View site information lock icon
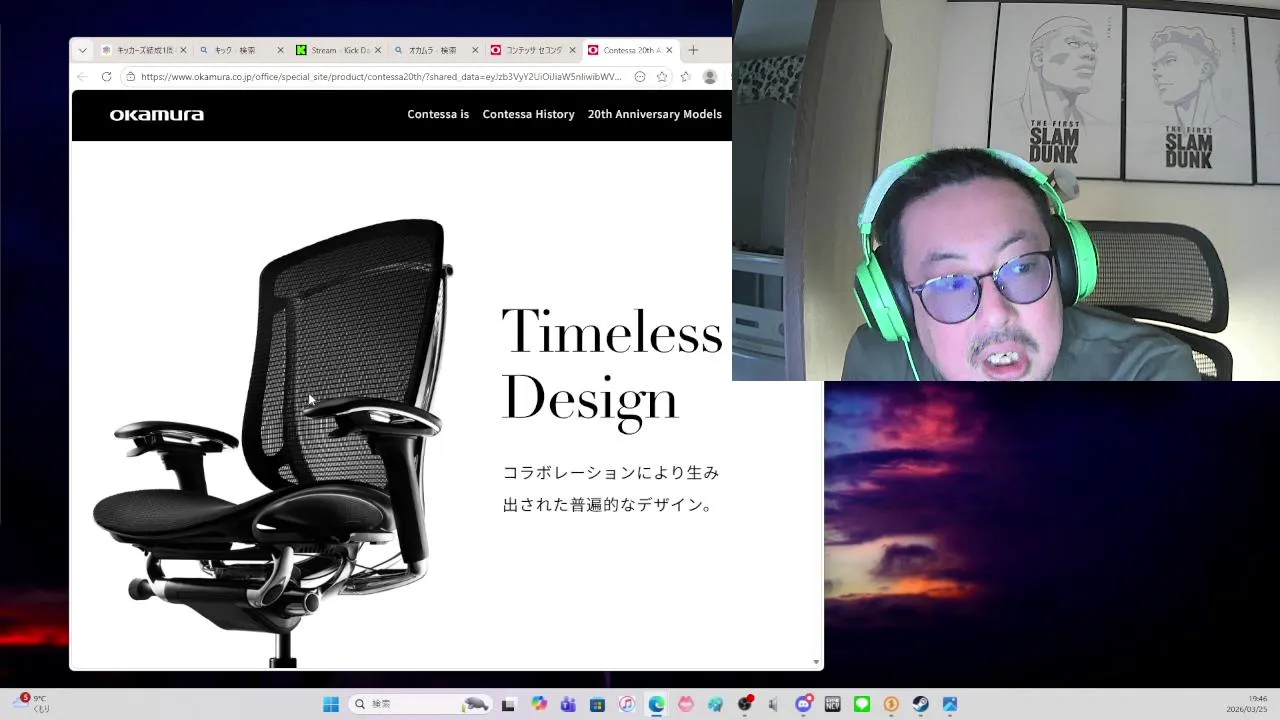1280x720 pixels. click(130, 77)
